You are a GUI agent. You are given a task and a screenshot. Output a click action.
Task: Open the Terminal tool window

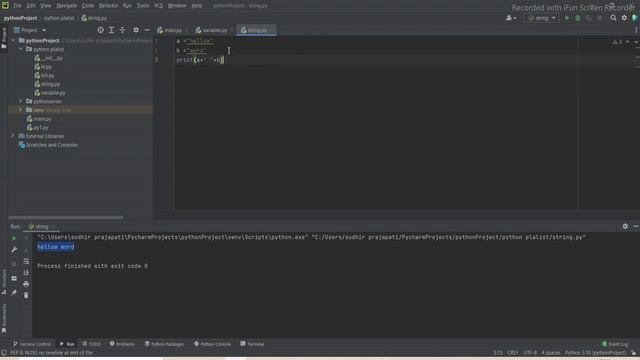[x=252, y=344]
